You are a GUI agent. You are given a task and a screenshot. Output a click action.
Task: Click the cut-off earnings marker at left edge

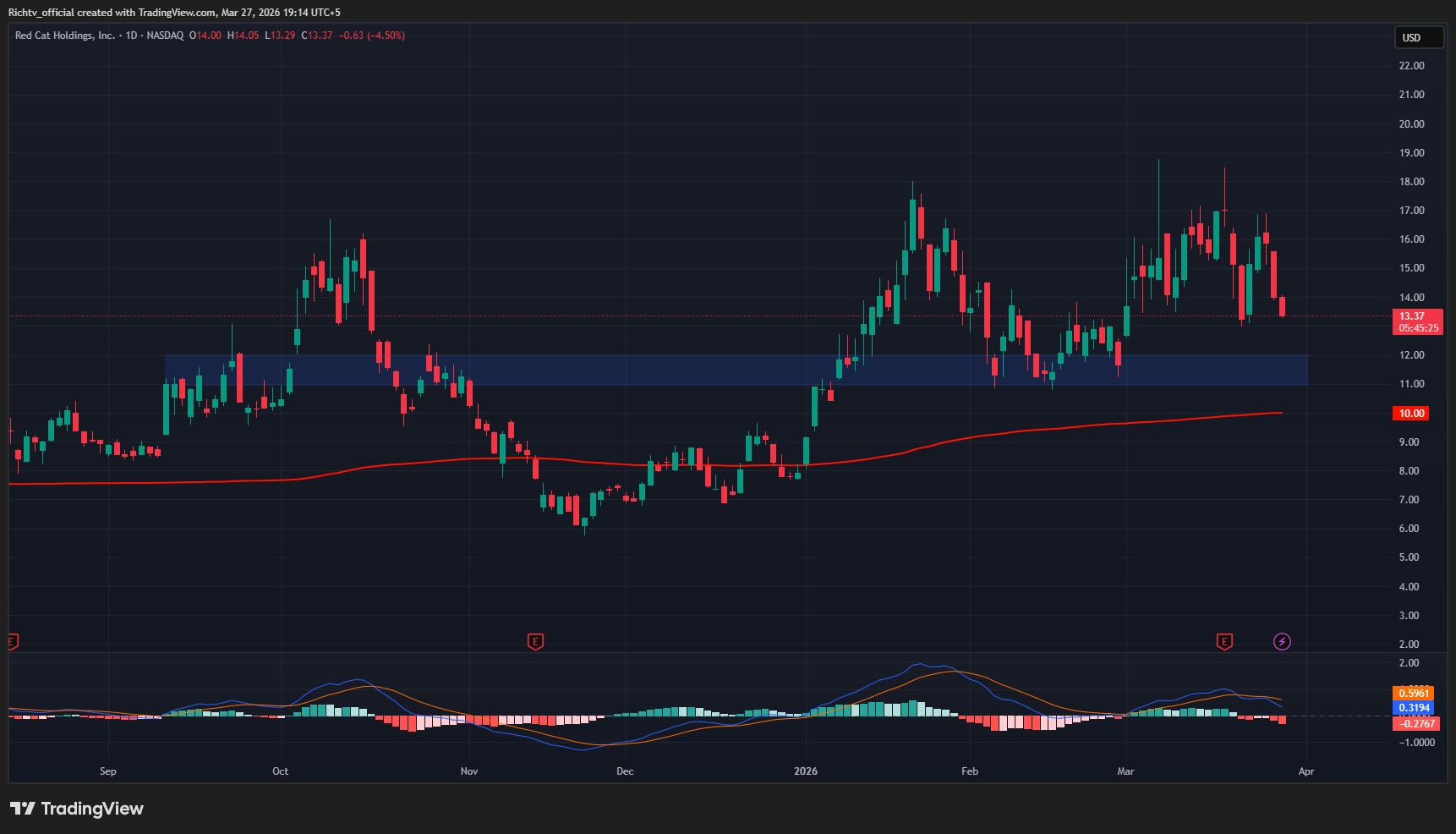(x=12, y=642)
